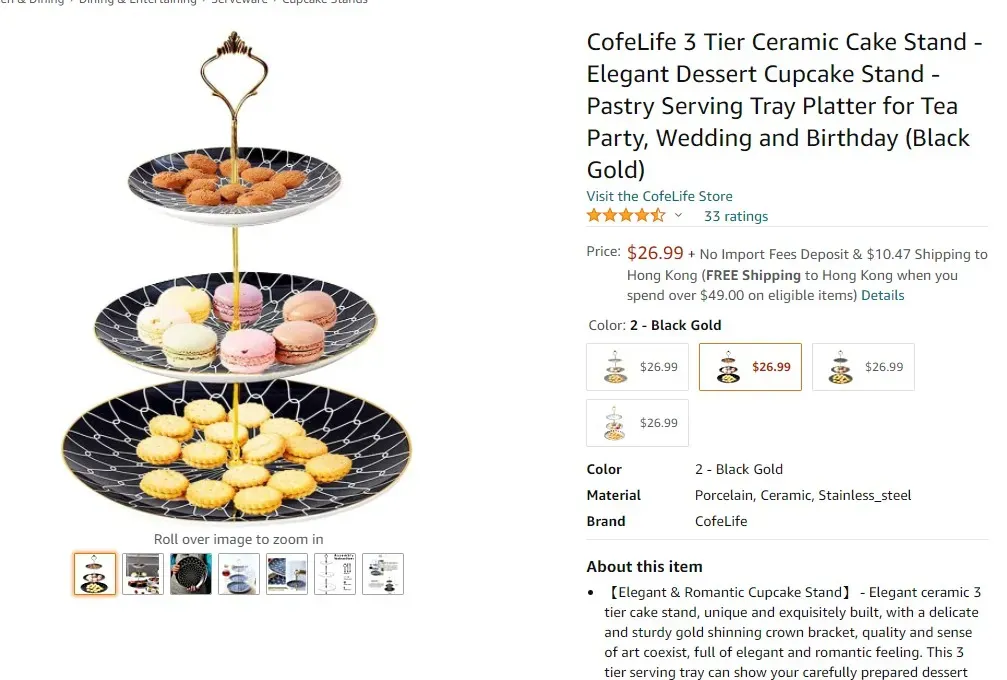Visit the CofeLife Store link
The height and width of the screenshot is (680, 1007).
click(x=659, y=196)
